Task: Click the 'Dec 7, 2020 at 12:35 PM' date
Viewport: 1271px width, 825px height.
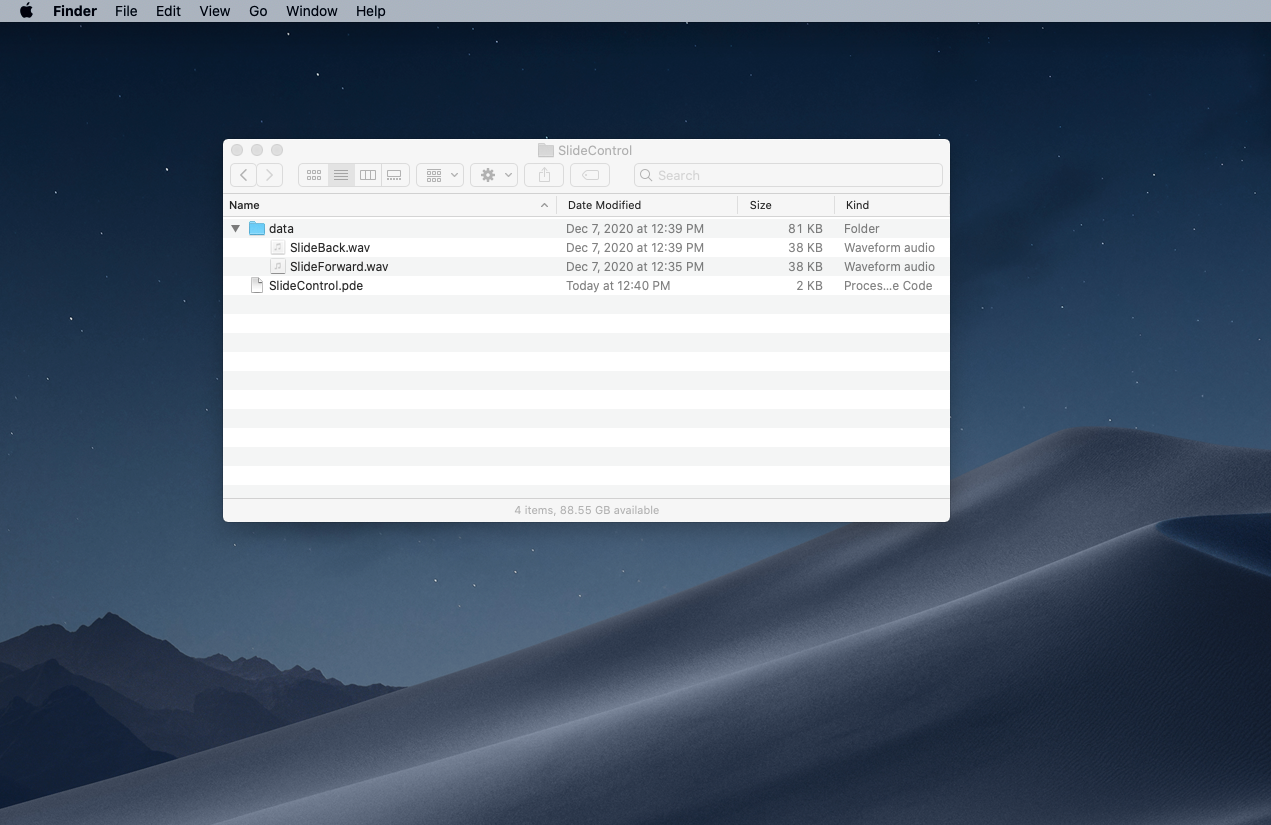Action: point(635,266)
